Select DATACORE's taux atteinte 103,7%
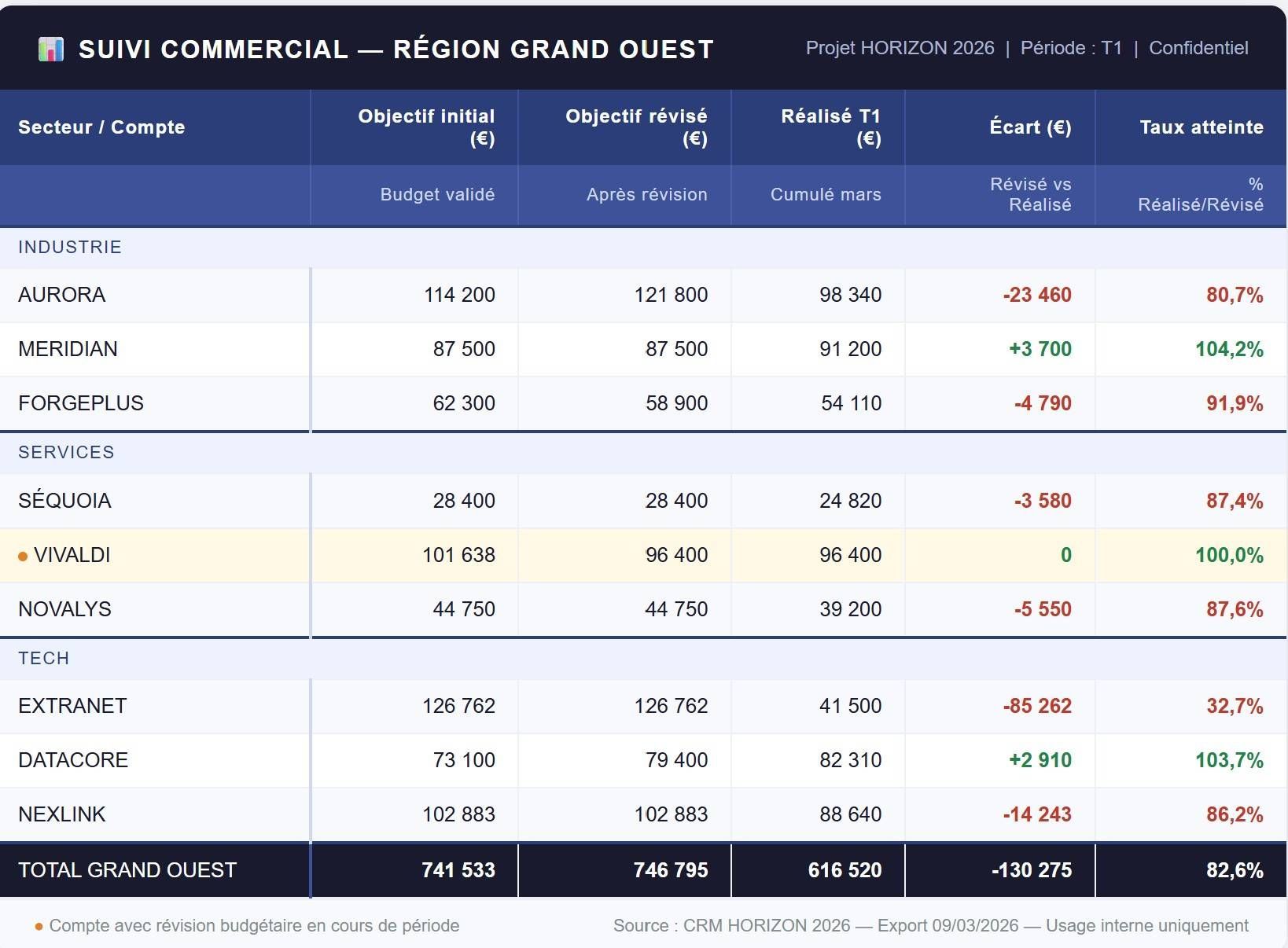Screen dimensions: 1288x948 tap(1229, 761)
